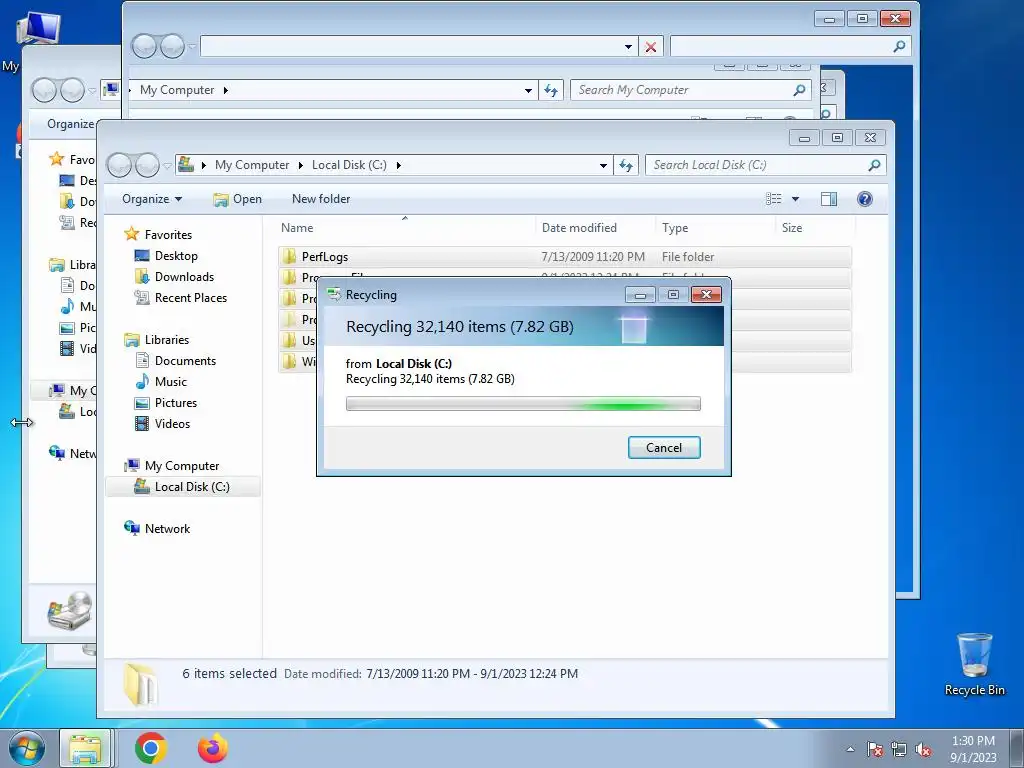The image size is (1024, 768).
Task: Refresh the Local Disk (C:) address bar
Action: (x=626, y=165)
